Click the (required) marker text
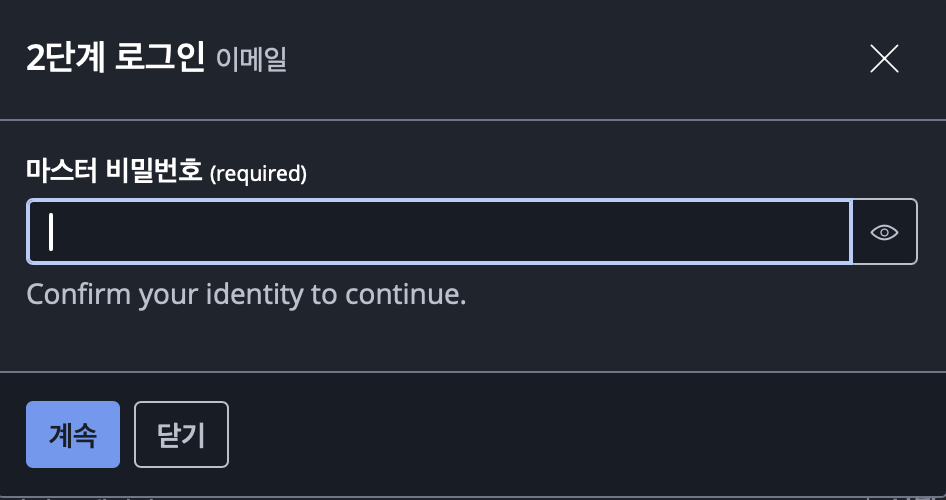Screen dimensions: 946x500 click(258, 174)
